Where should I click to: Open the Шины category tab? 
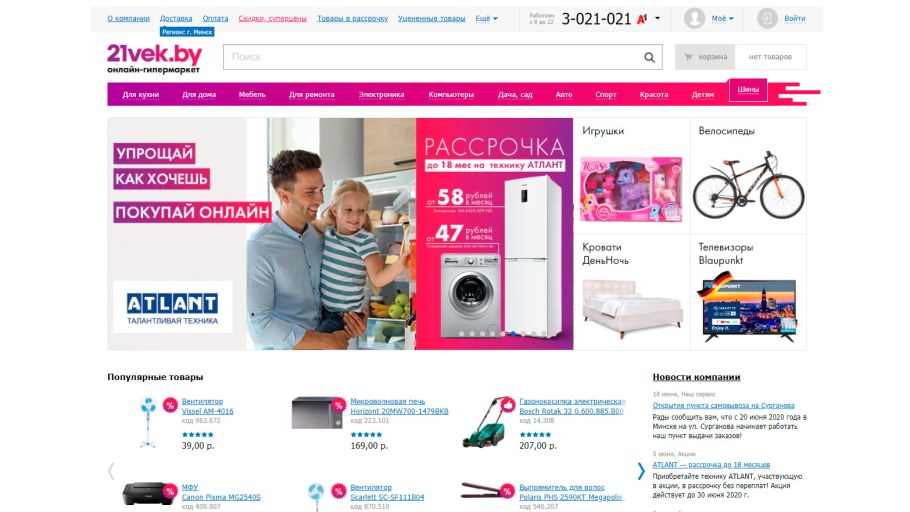tap(748, 89)
